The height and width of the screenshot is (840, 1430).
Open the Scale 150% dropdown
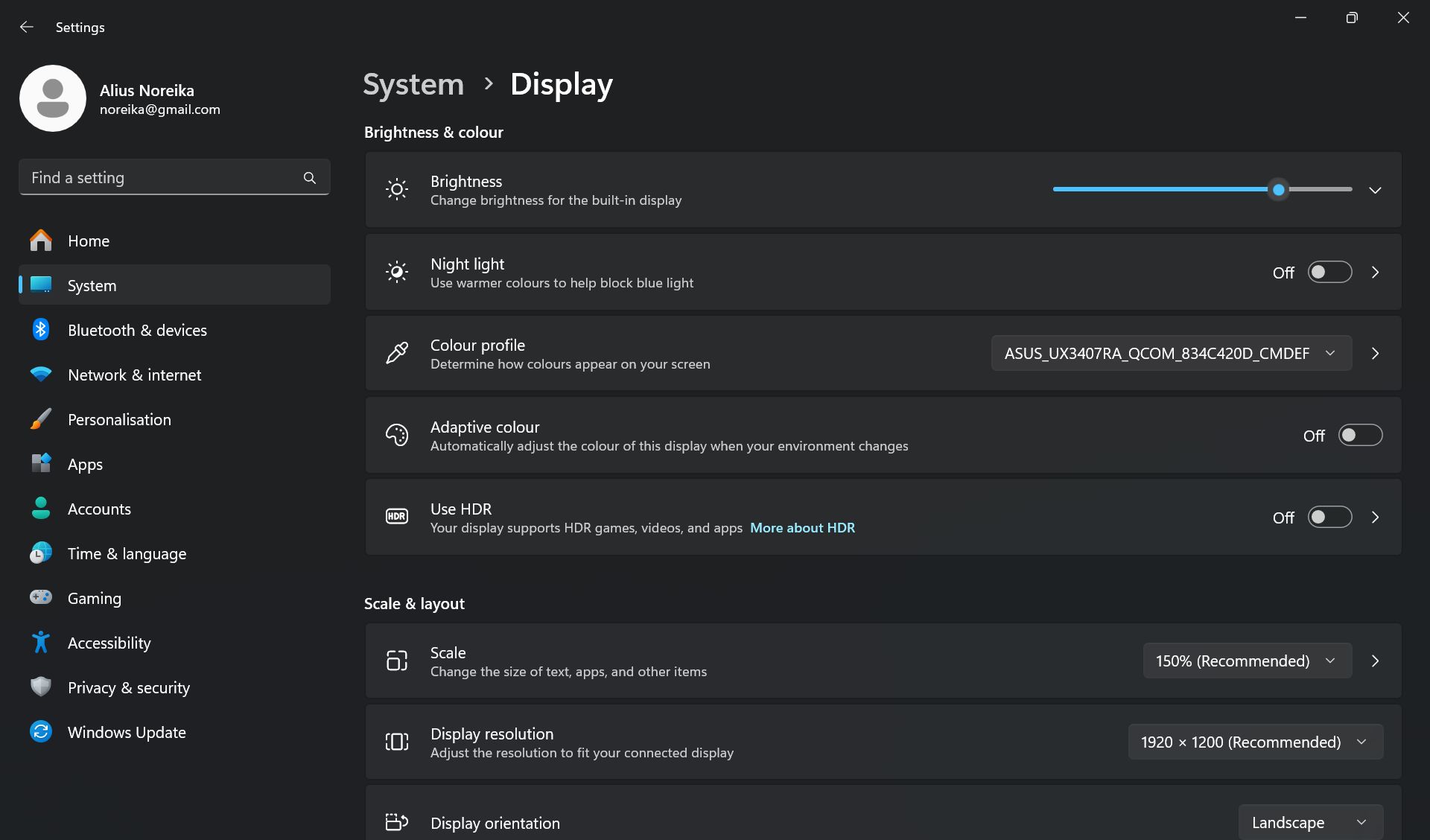pos(1247,661)
